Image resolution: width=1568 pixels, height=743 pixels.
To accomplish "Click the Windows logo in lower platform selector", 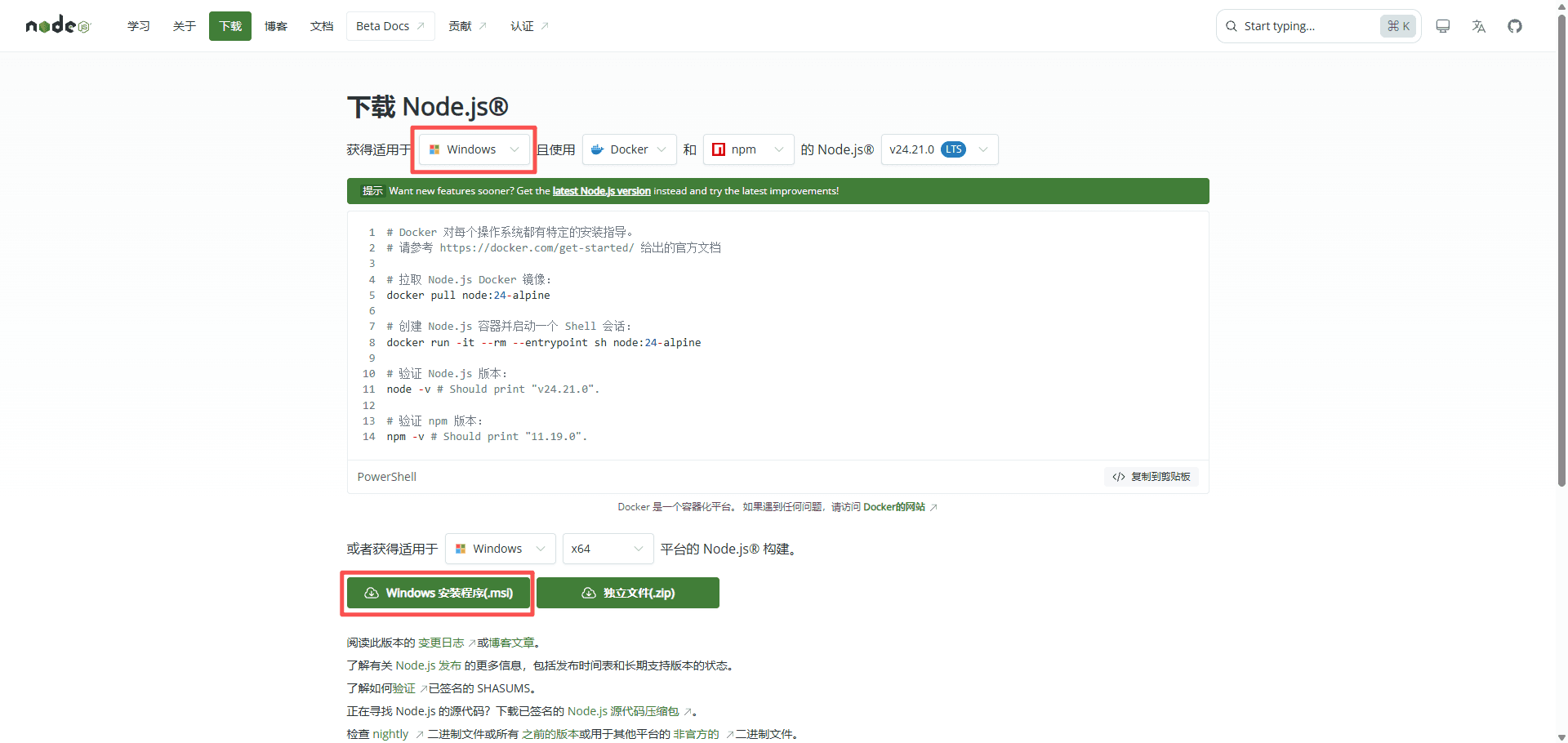I will pyautogui.click(x=461, y=549).
